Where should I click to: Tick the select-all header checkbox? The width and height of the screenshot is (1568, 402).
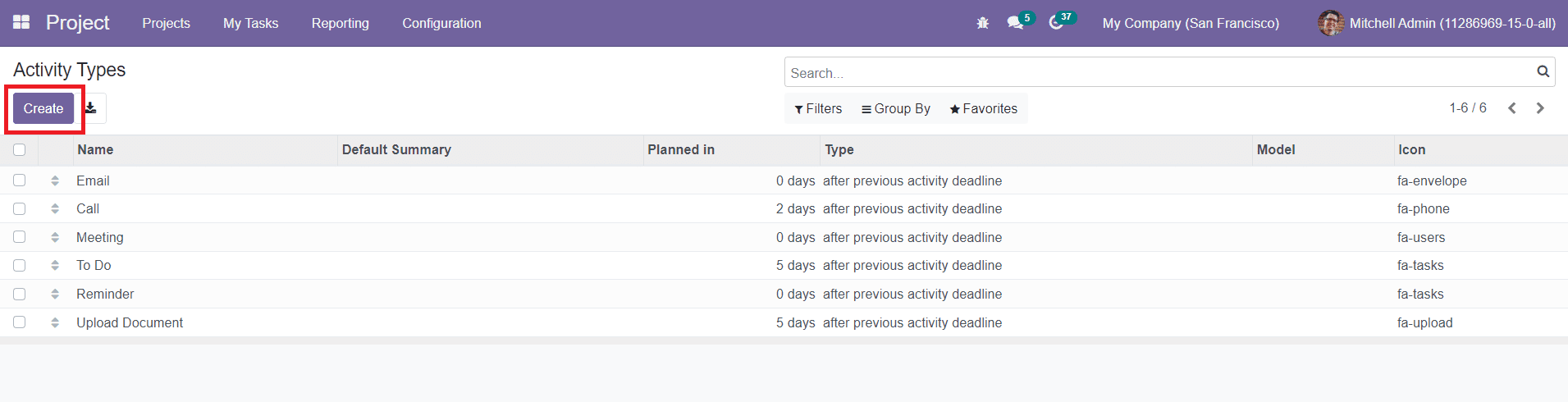pos(20,149)
